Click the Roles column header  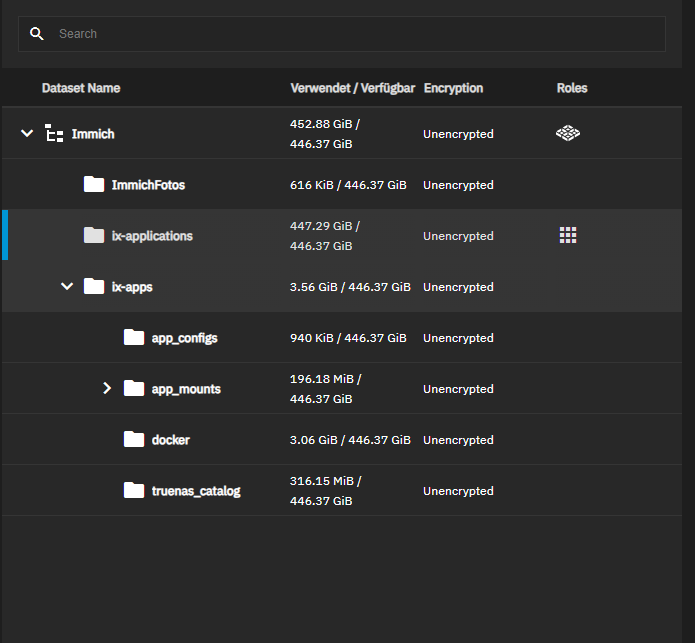tap(572, 88)
